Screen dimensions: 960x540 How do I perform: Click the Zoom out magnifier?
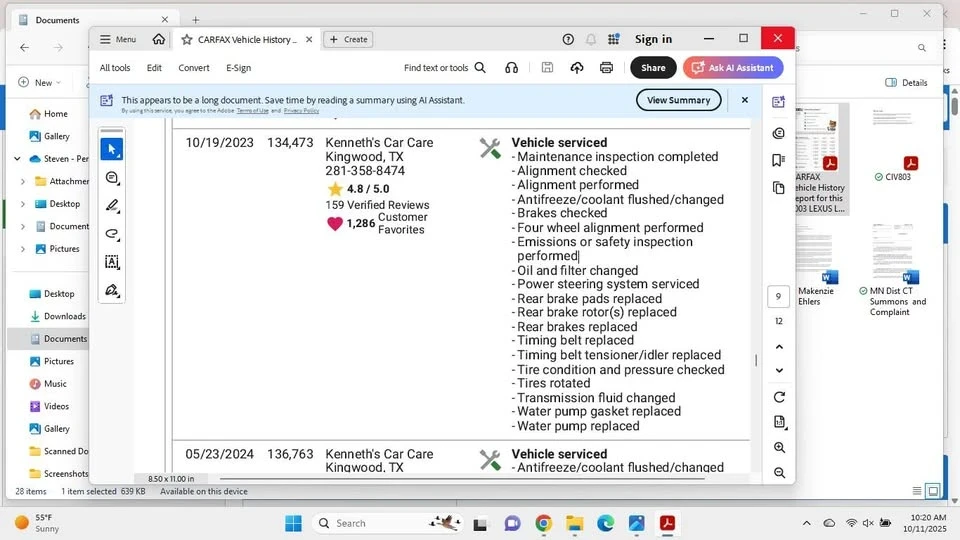[779, 473]
